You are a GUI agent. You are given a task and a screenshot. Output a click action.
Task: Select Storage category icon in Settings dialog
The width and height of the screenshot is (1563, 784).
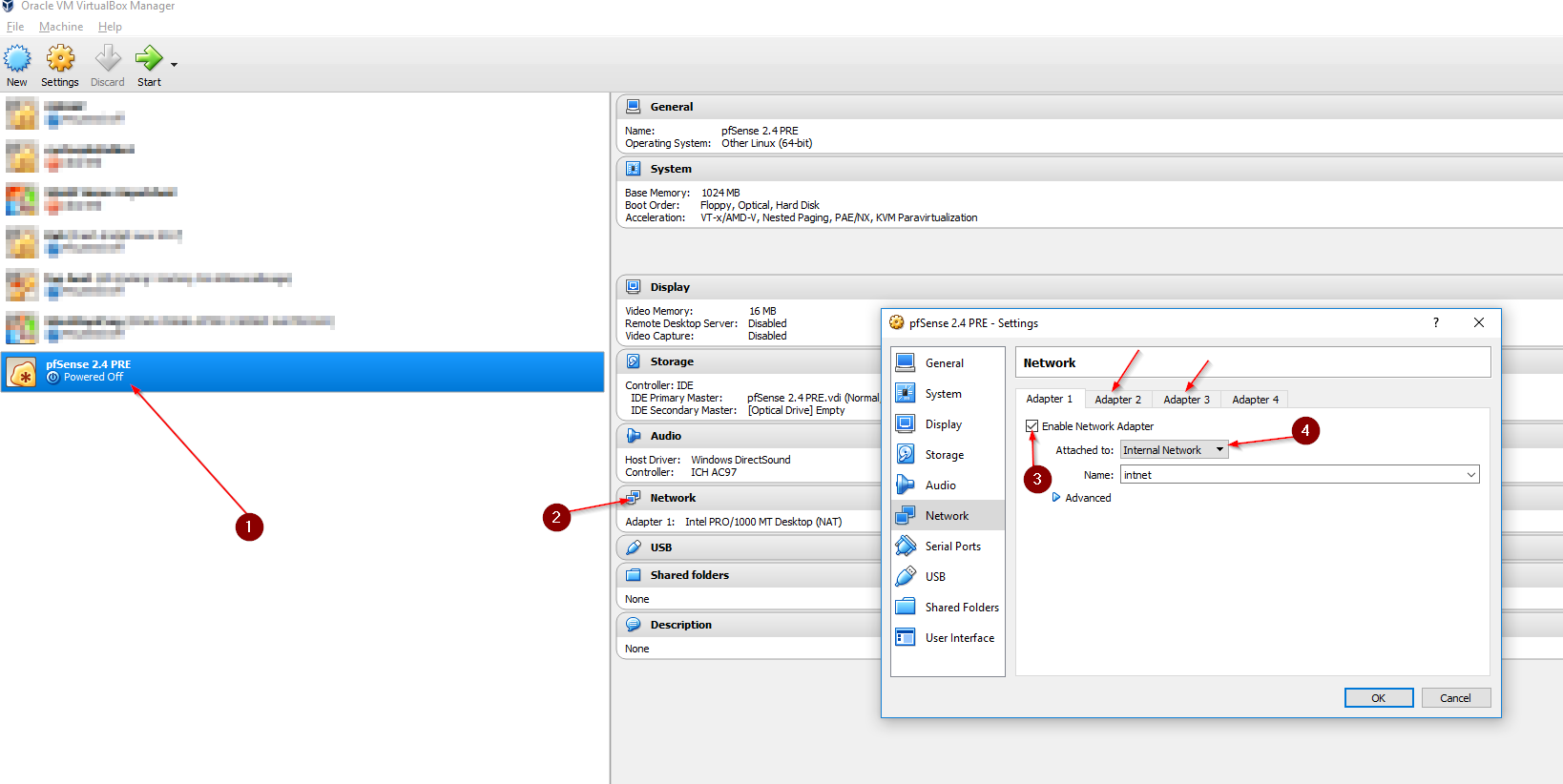pyautogui.click(x=906, y=454)
